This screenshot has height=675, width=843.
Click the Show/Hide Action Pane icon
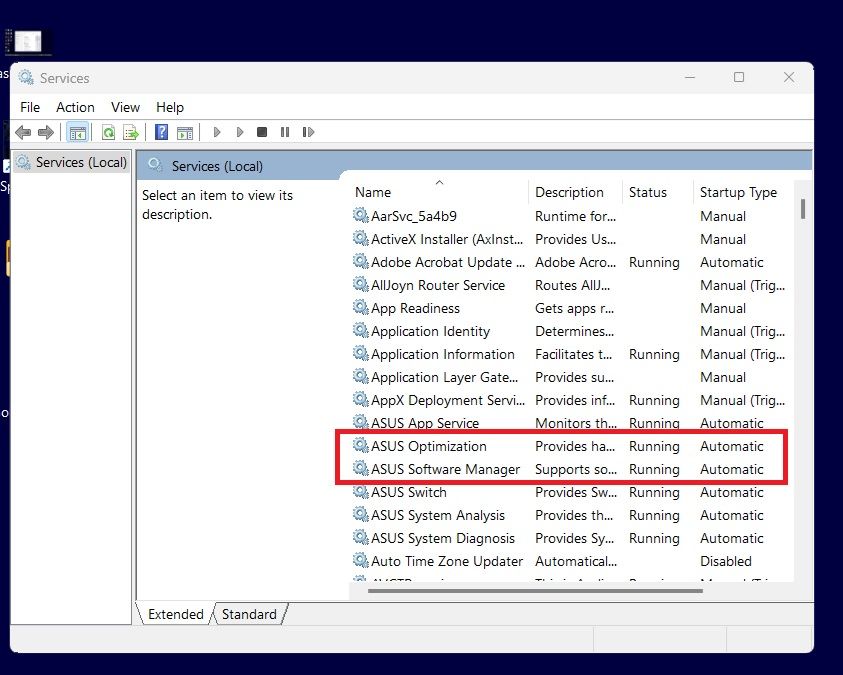tap(186, 131)
